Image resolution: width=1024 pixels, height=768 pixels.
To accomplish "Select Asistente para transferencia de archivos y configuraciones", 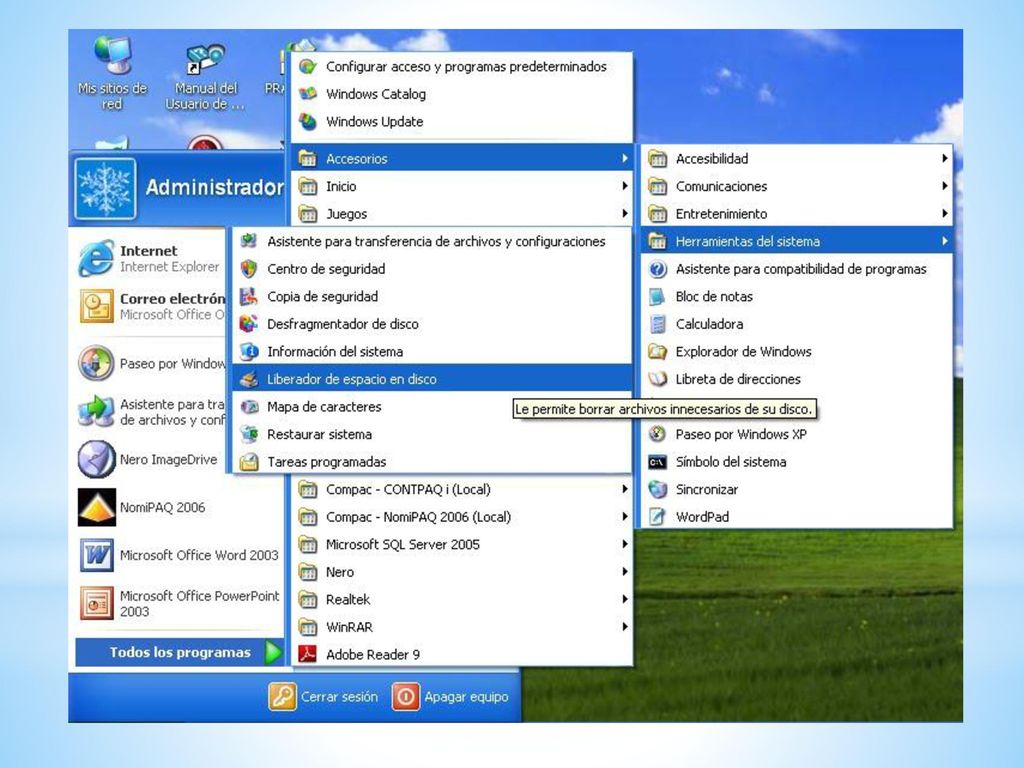I will point(432,242).
